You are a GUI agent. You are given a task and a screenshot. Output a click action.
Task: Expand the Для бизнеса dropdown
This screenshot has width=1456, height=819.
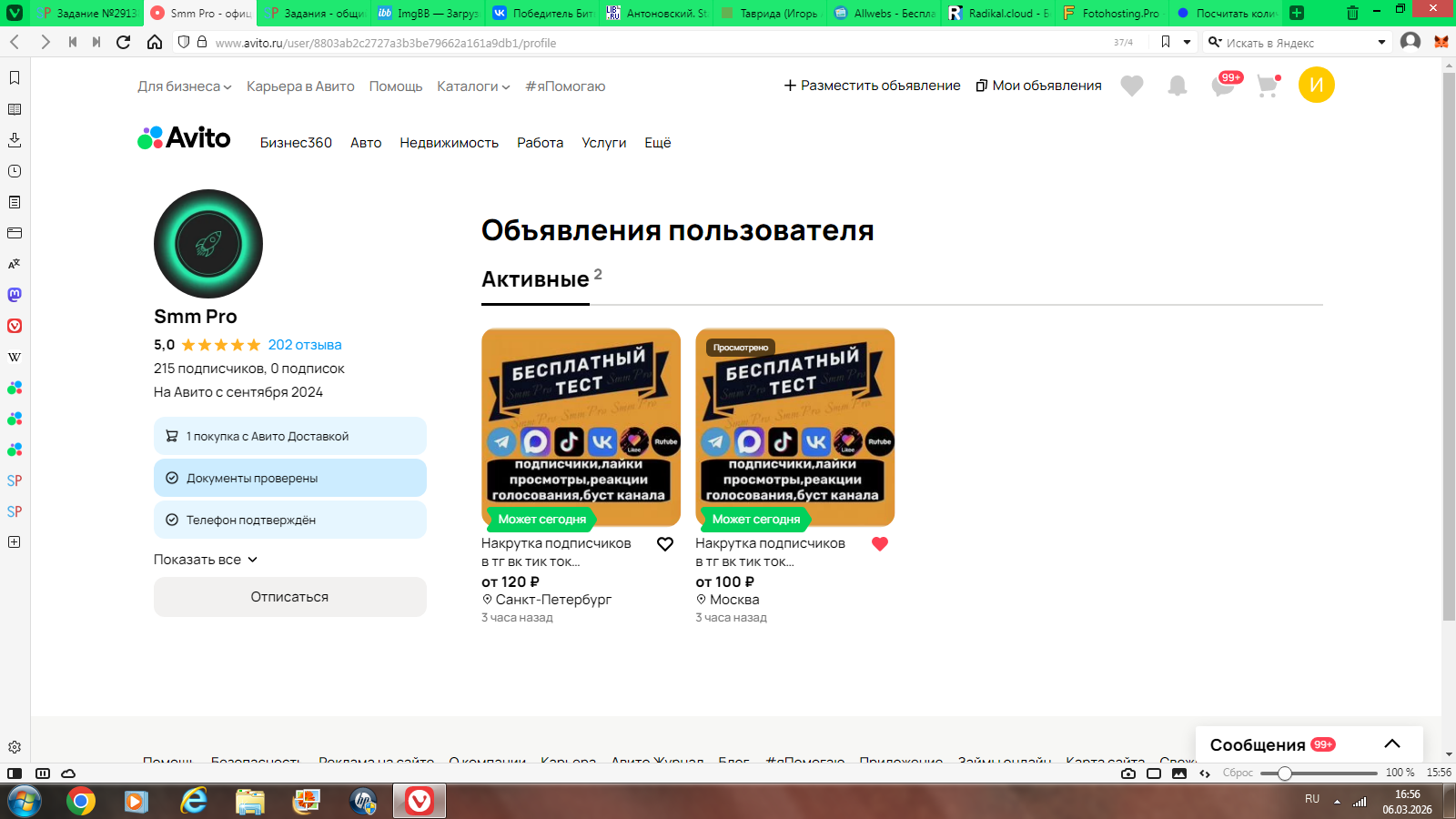[185, 86]
